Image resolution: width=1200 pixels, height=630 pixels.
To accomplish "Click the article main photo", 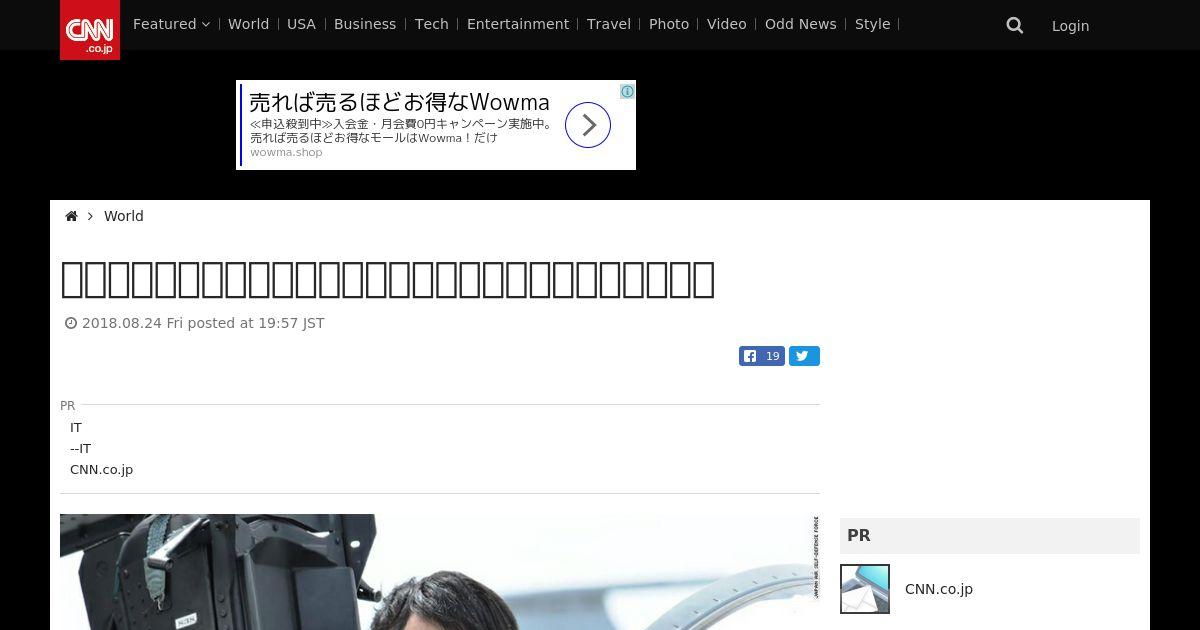I will [440, 572].
